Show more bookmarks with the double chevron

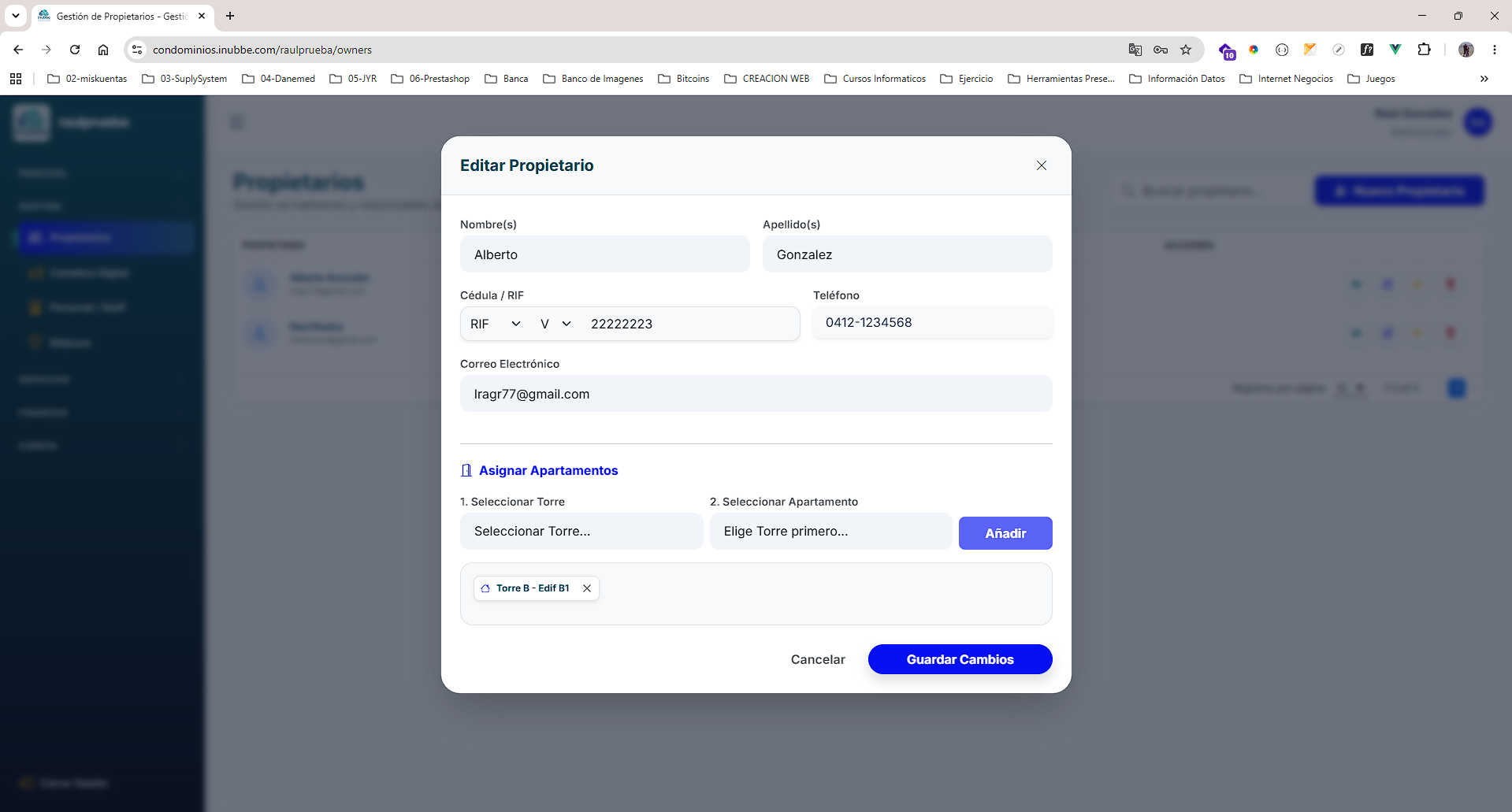pos(1484,79)
